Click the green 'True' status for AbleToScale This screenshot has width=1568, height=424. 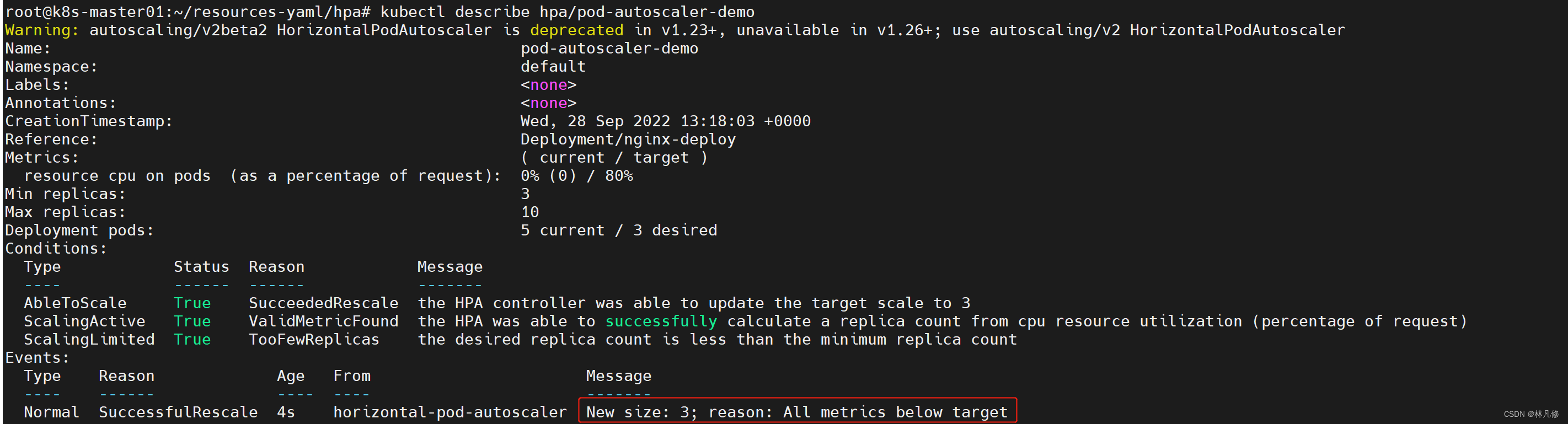(x=192, y=303)
